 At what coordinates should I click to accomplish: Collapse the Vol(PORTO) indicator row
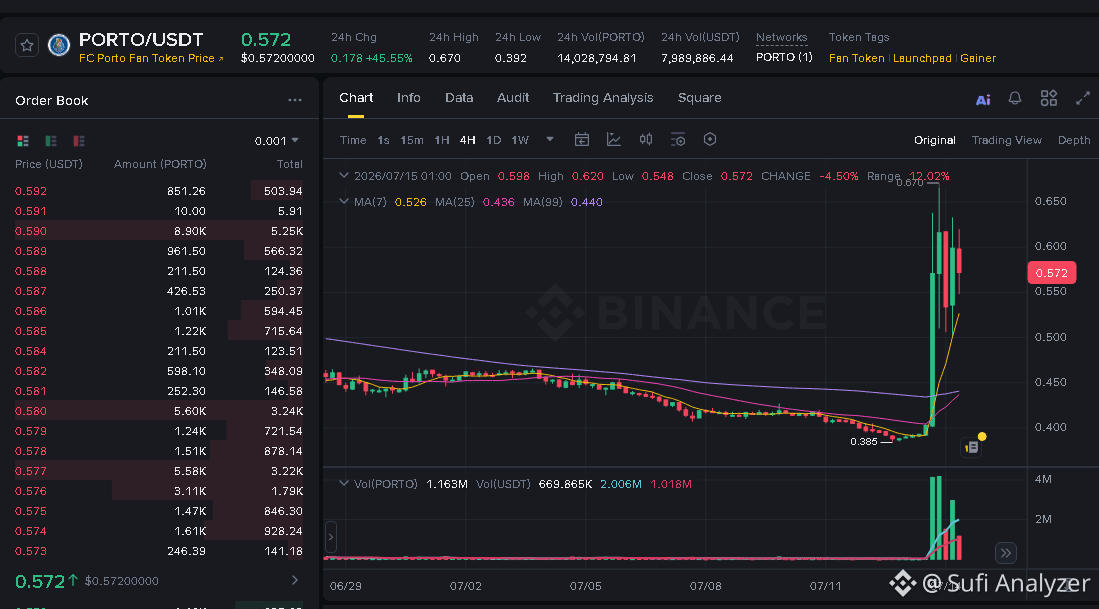(343, 483)
